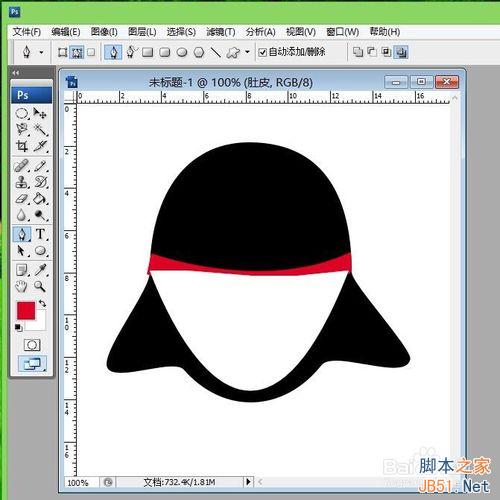Viewport: 500px width, 500px height.
Task: Select the Clone Stamp tool
Action: pos(22,182)
